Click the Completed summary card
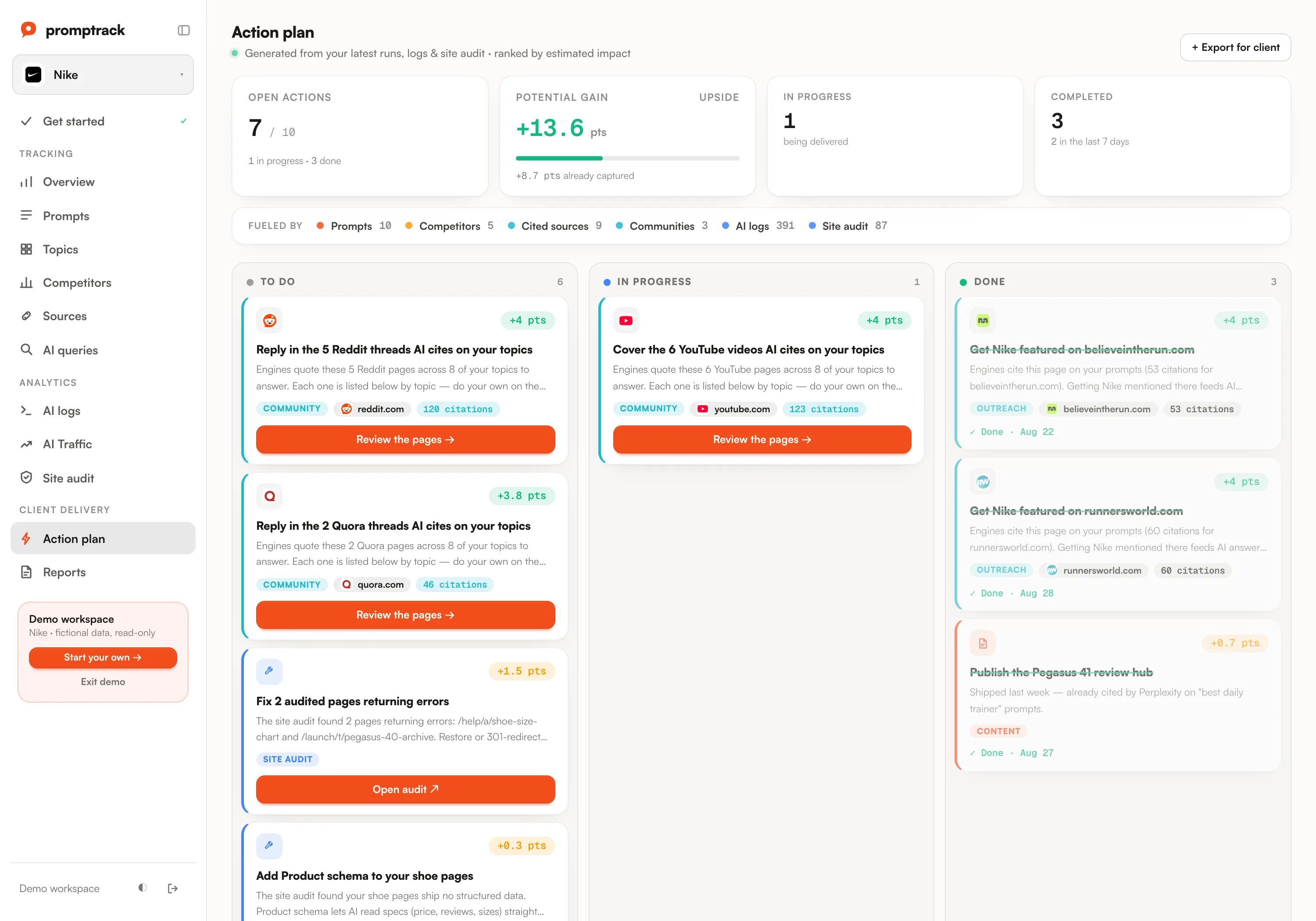The height and width of the screenshot is (921, 1316). coord(1162,136)
